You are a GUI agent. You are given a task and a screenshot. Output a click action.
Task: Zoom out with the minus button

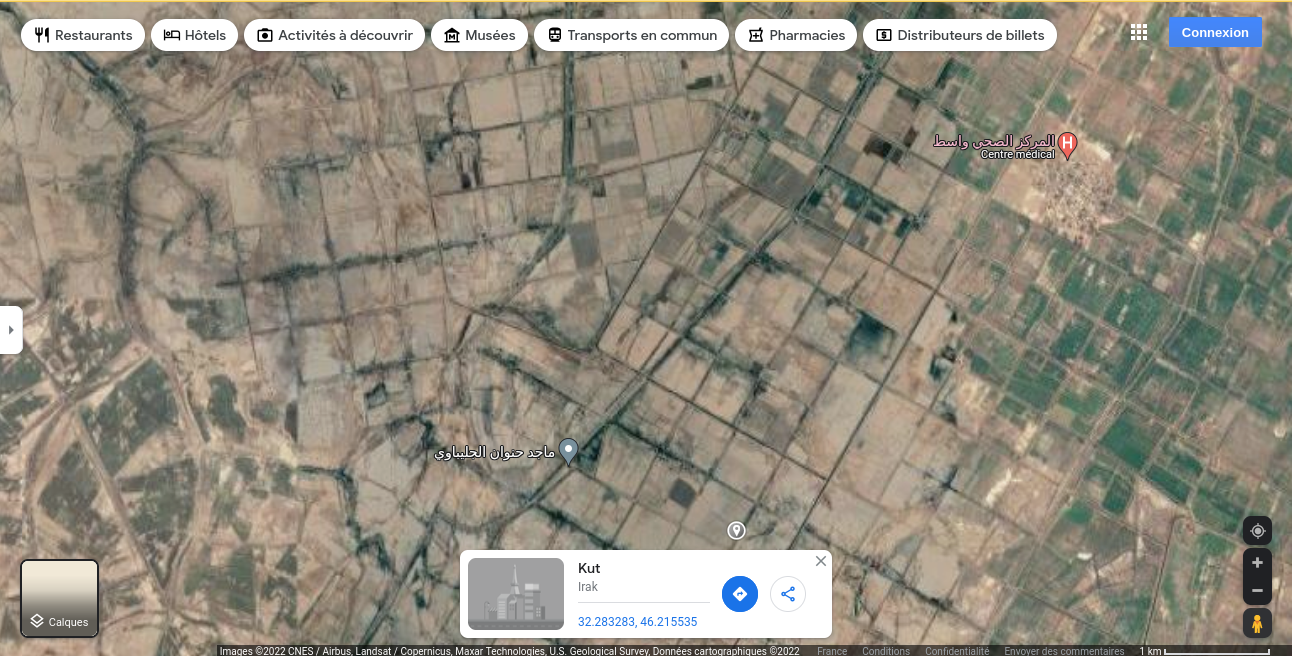(1257, 590)
